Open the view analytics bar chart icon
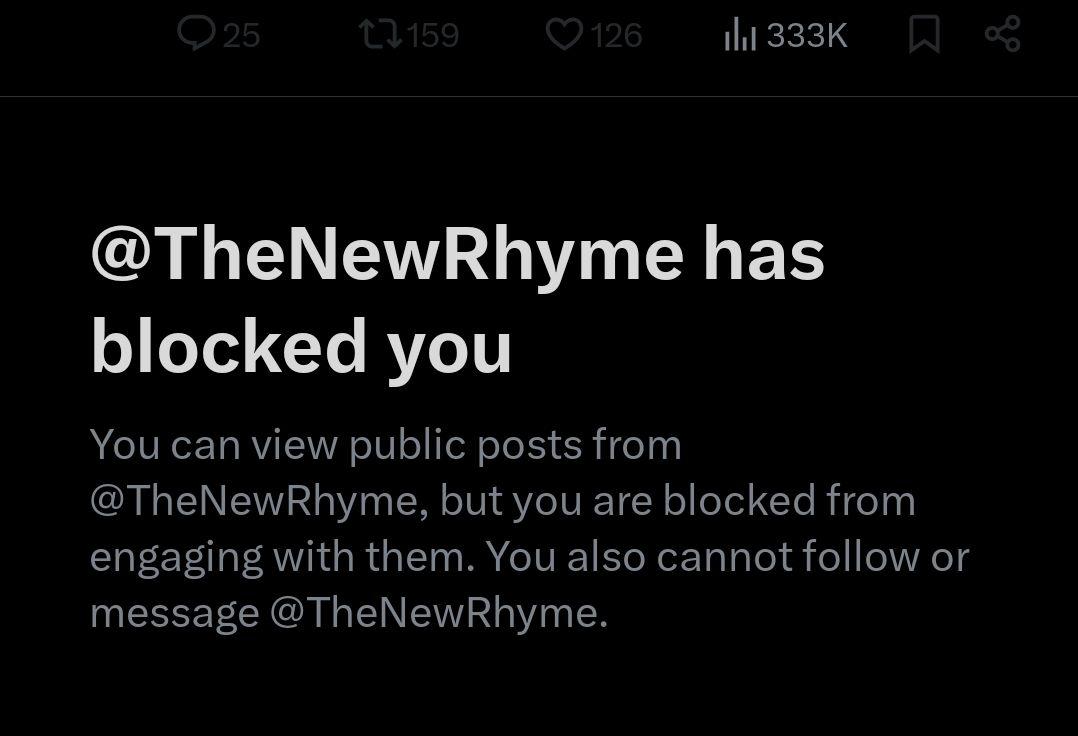 coord(739,36)
